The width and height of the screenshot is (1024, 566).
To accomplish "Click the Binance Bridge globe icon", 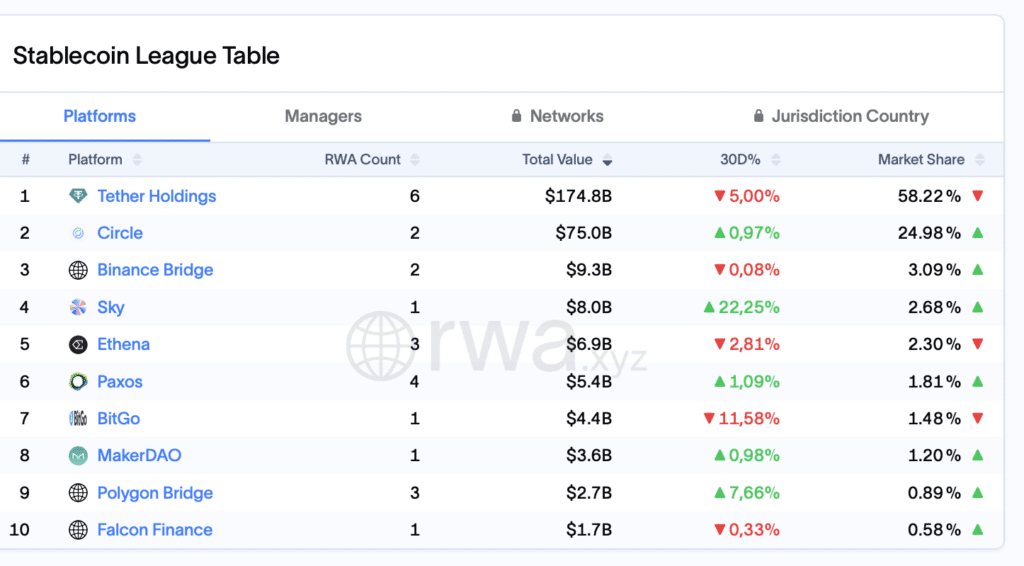I will pyautogui.click(x=78, y=270).
